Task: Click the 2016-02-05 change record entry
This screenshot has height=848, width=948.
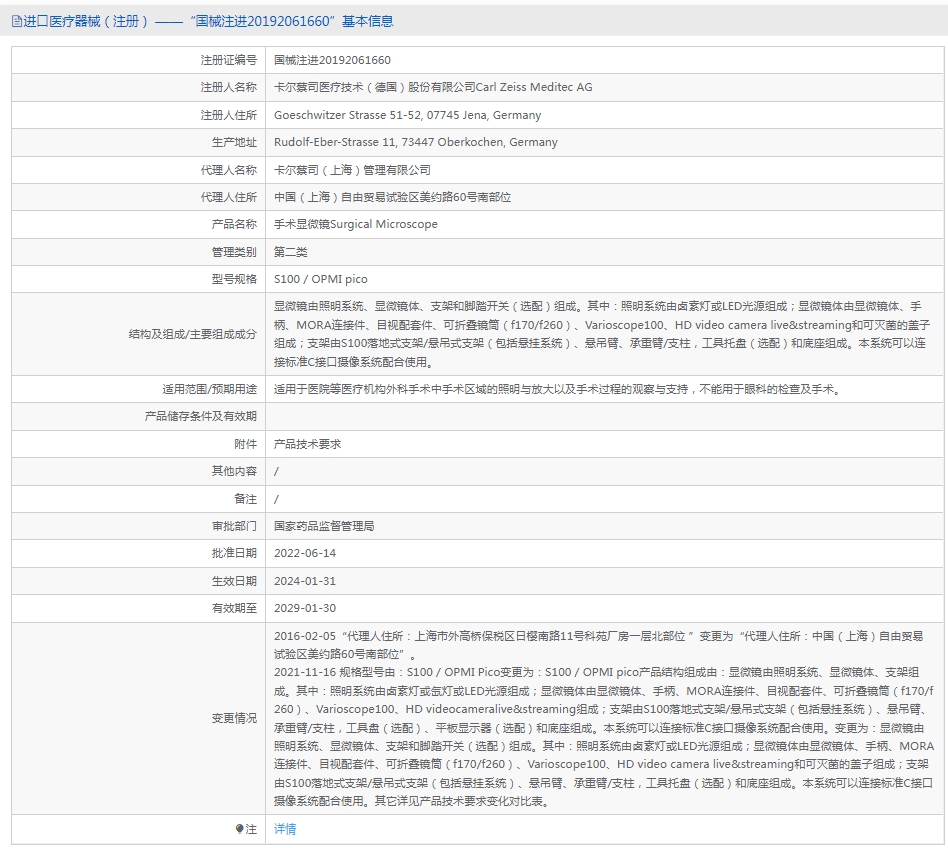Action: [599, 645]
